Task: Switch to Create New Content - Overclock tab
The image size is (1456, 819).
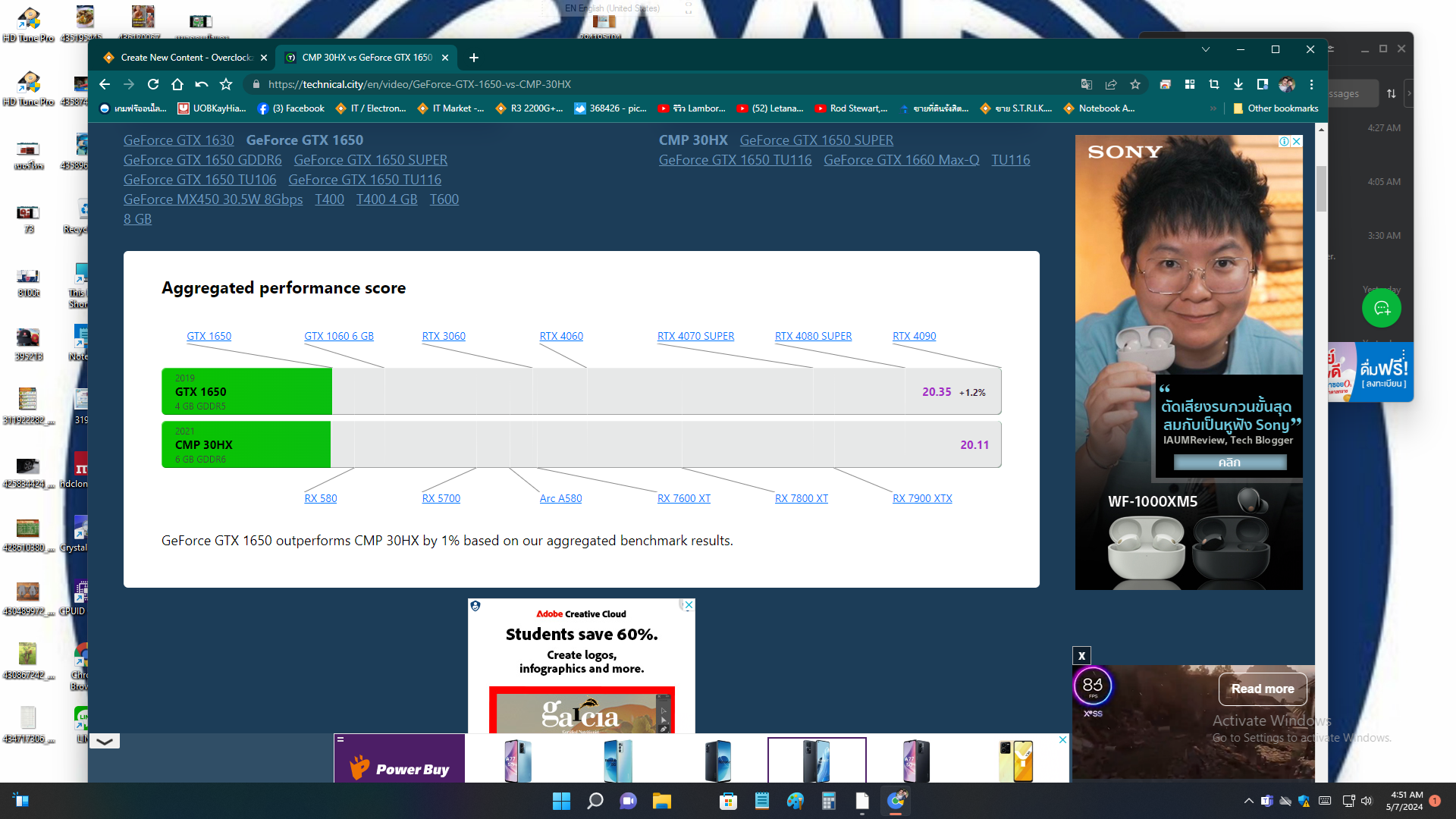Action: (x=186, y=58)
